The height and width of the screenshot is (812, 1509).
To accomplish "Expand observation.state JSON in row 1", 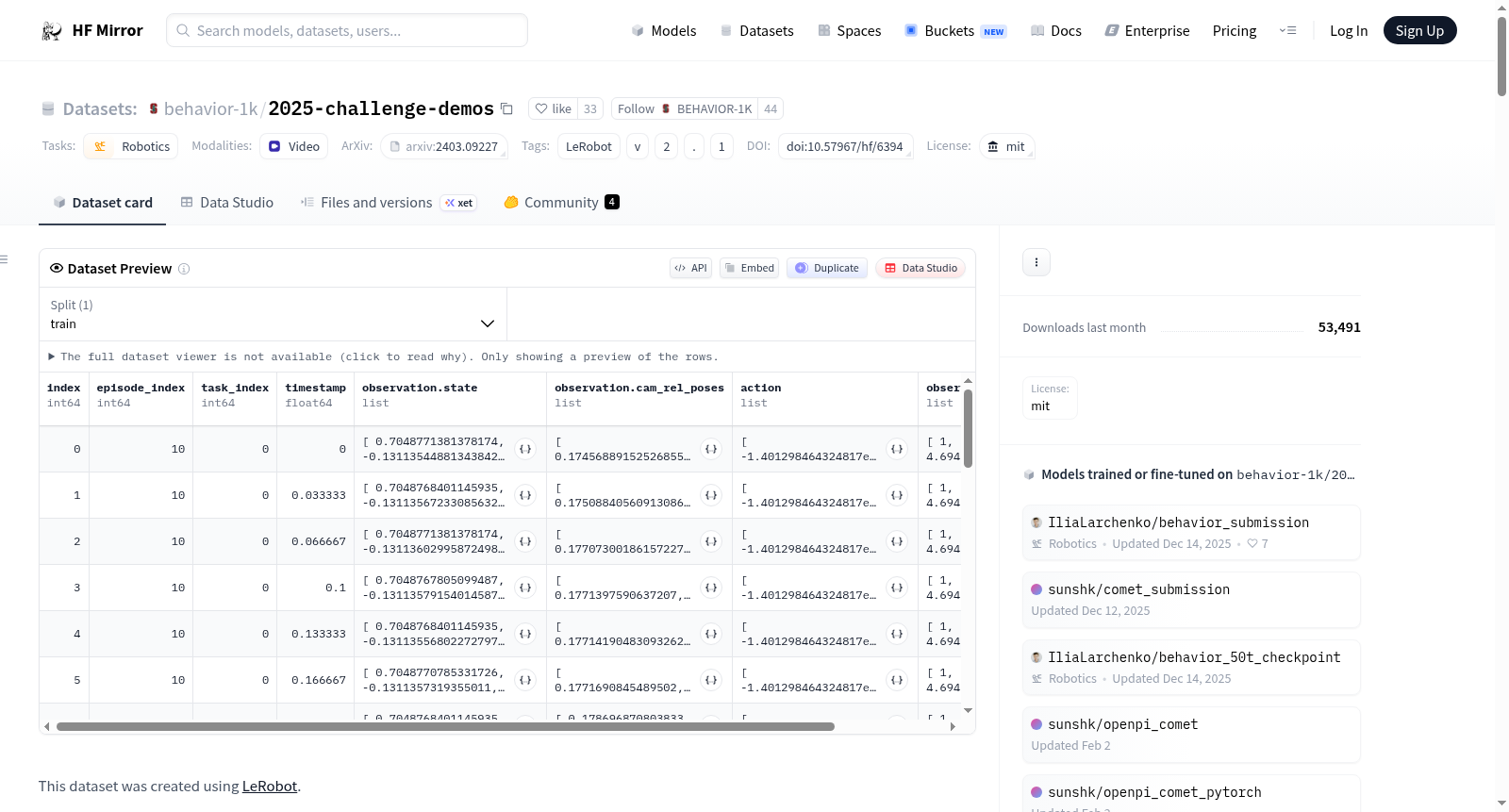I will [x=526, y=495].
